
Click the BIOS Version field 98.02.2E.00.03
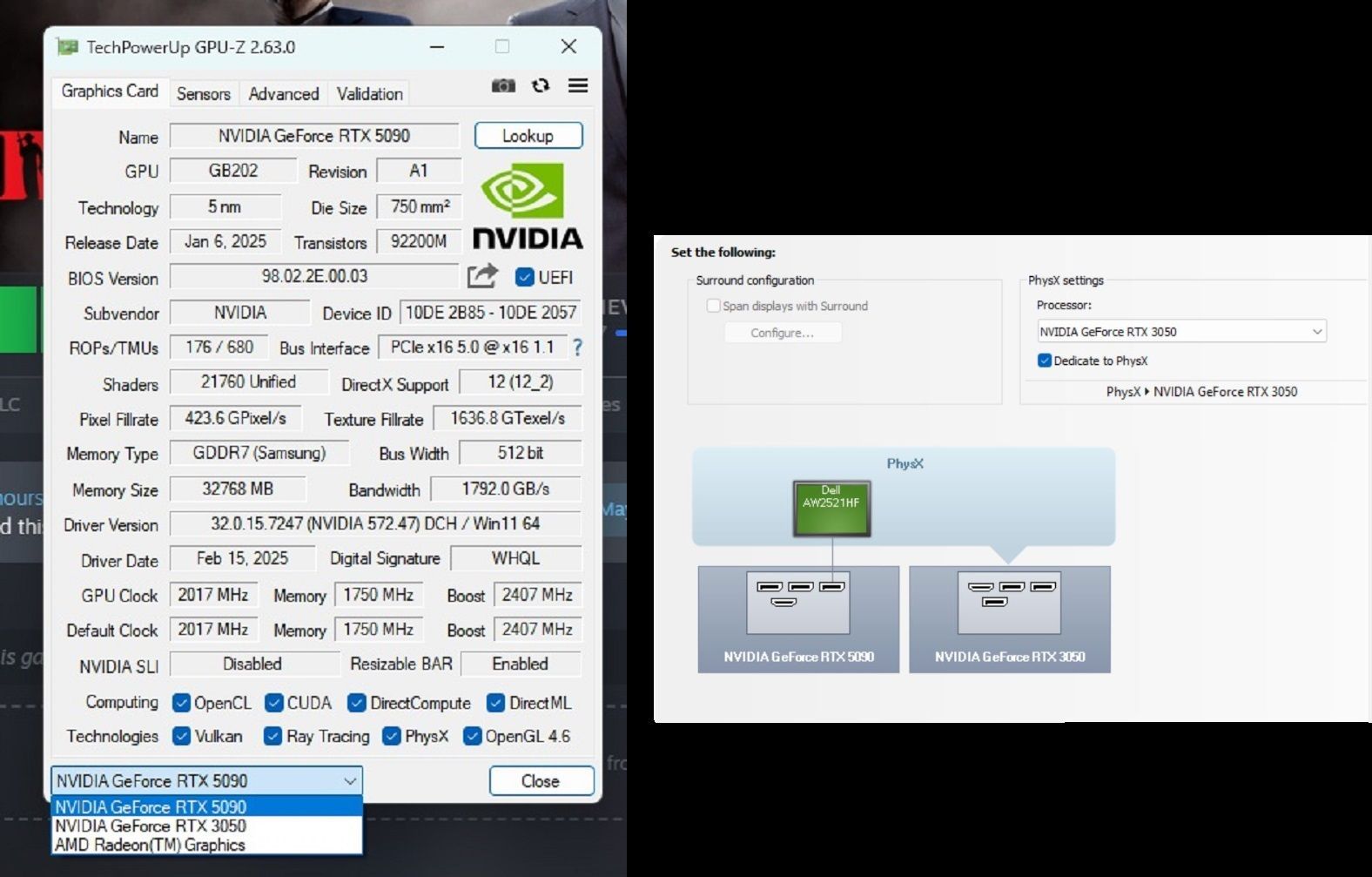pos(314,276)
